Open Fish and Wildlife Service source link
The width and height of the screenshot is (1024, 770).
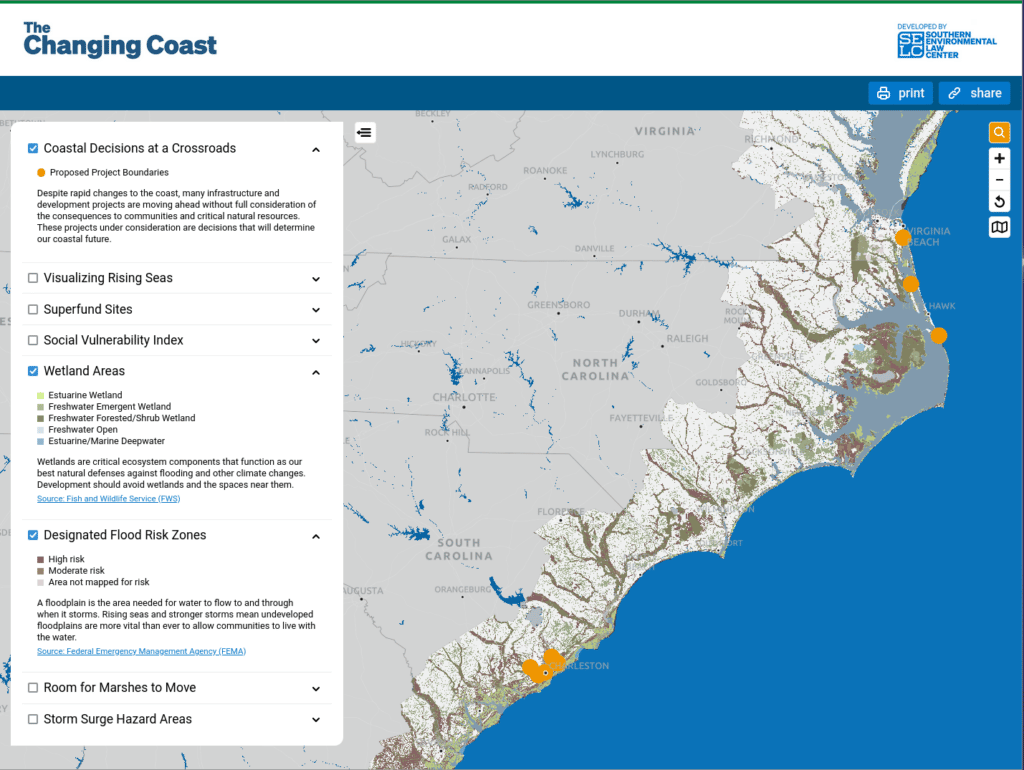coord(108,498)
